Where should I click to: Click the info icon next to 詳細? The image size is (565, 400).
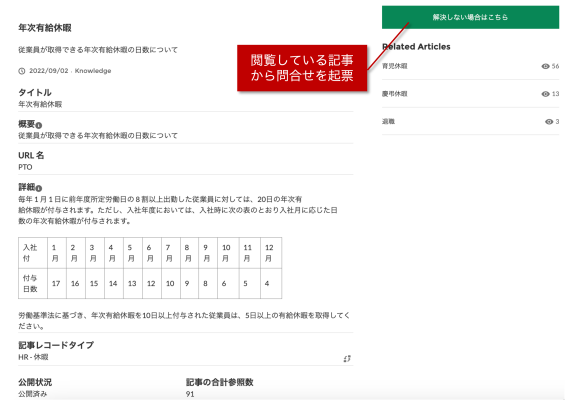coord(39,188)
